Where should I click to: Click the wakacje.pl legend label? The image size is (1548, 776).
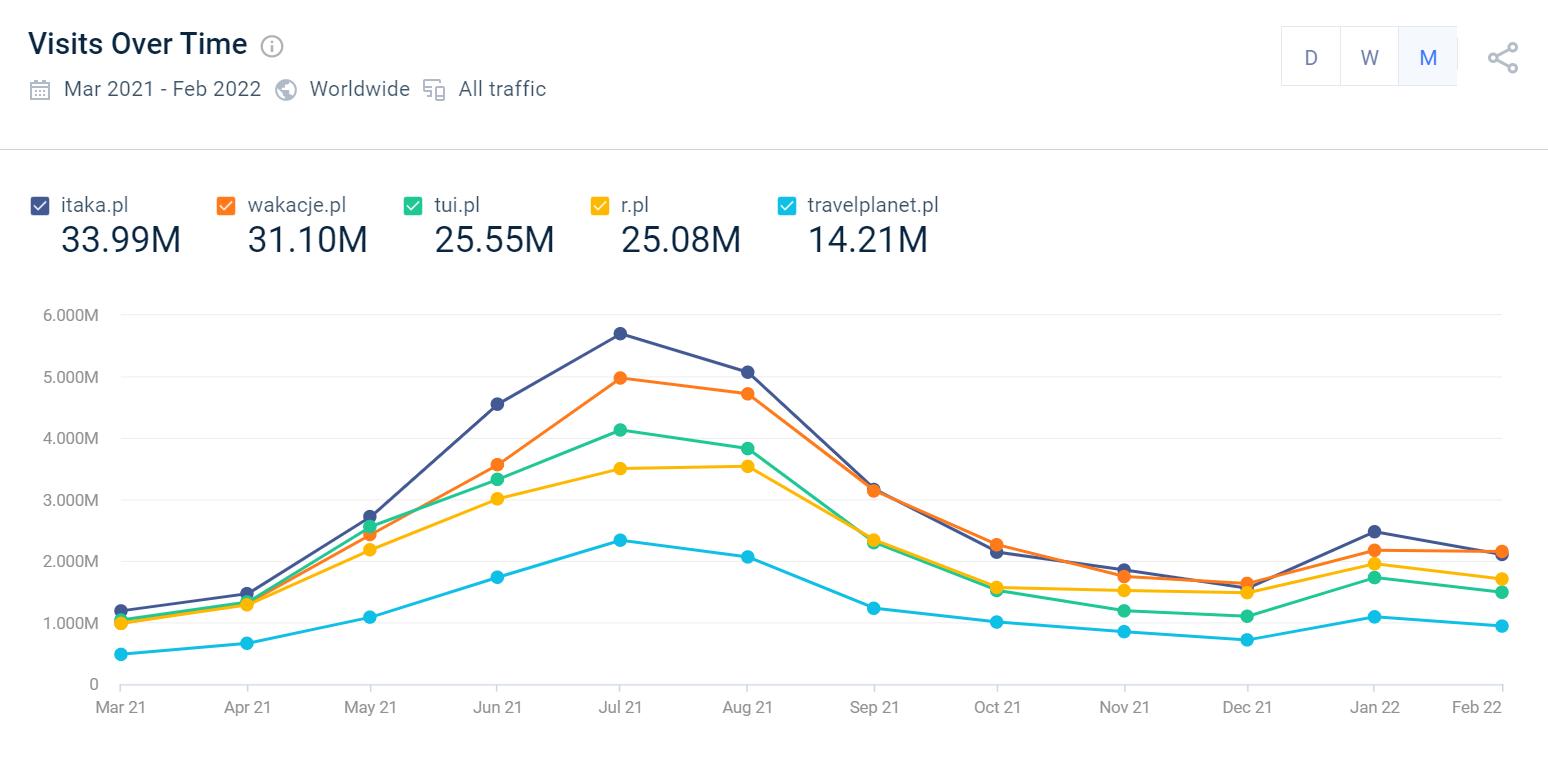coord(297,206)
